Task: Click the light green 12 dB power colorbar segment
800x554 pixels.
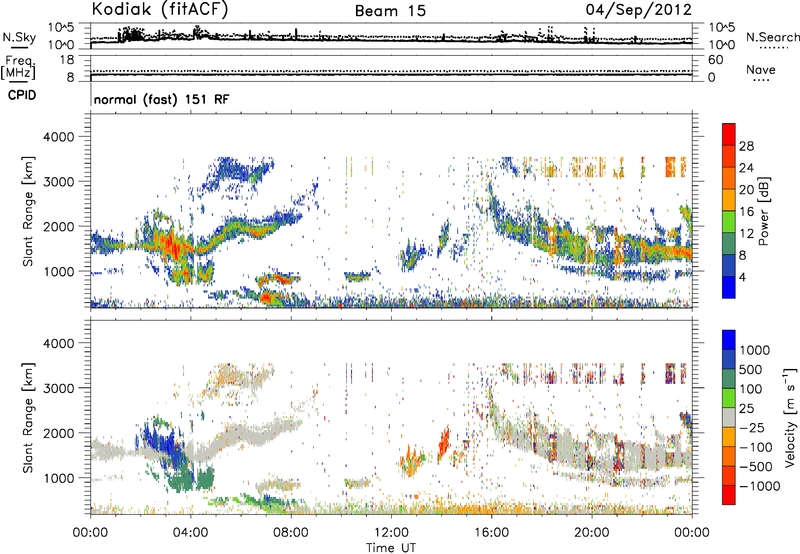Action: tap(729, 221)
